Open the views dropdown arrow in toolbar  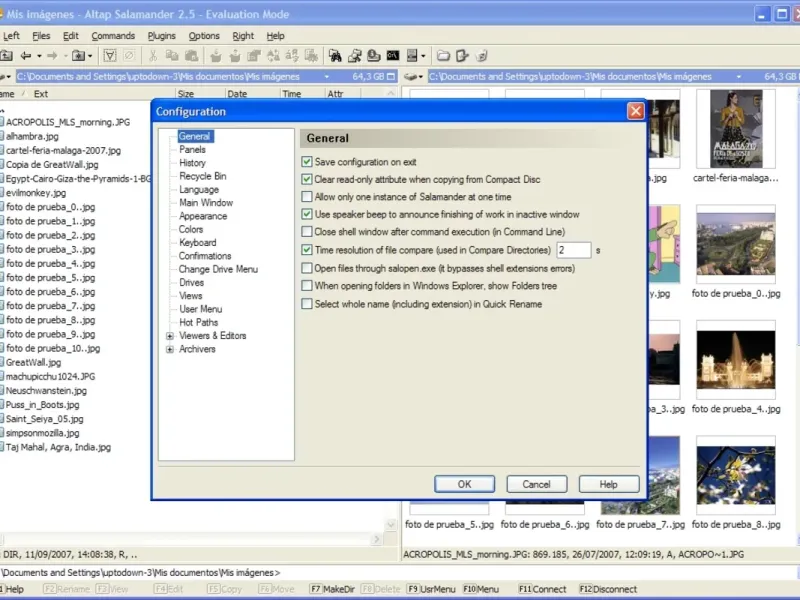[x=424, y=56]
